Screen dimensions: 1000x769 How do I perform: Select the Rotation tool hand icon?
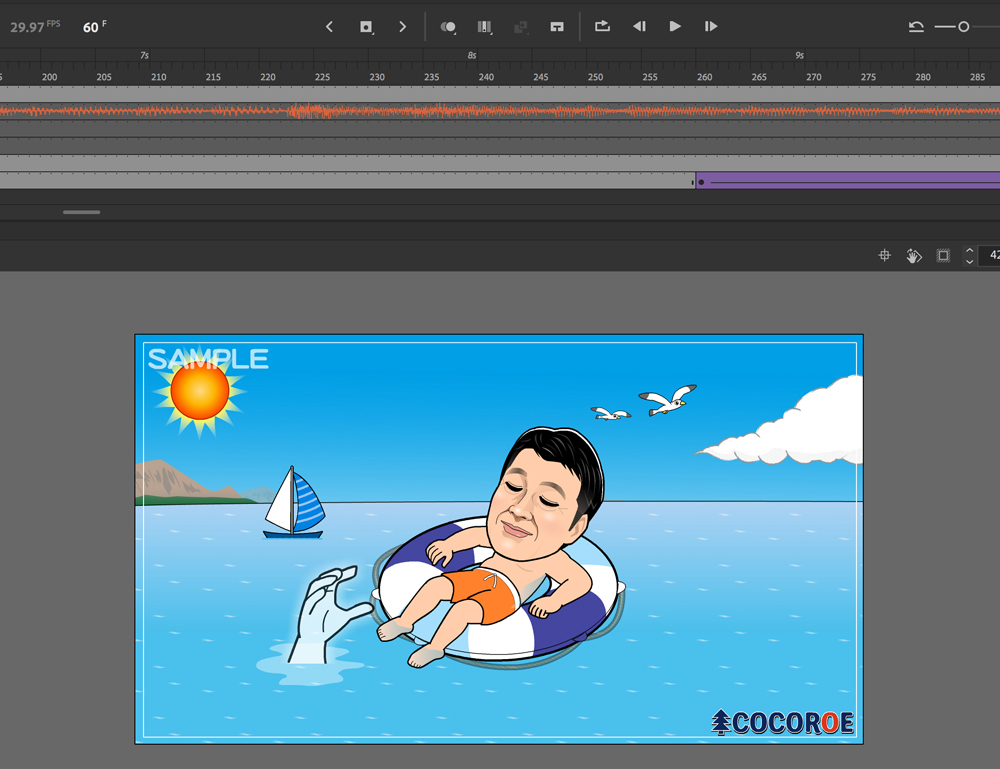tap(913, 256)
